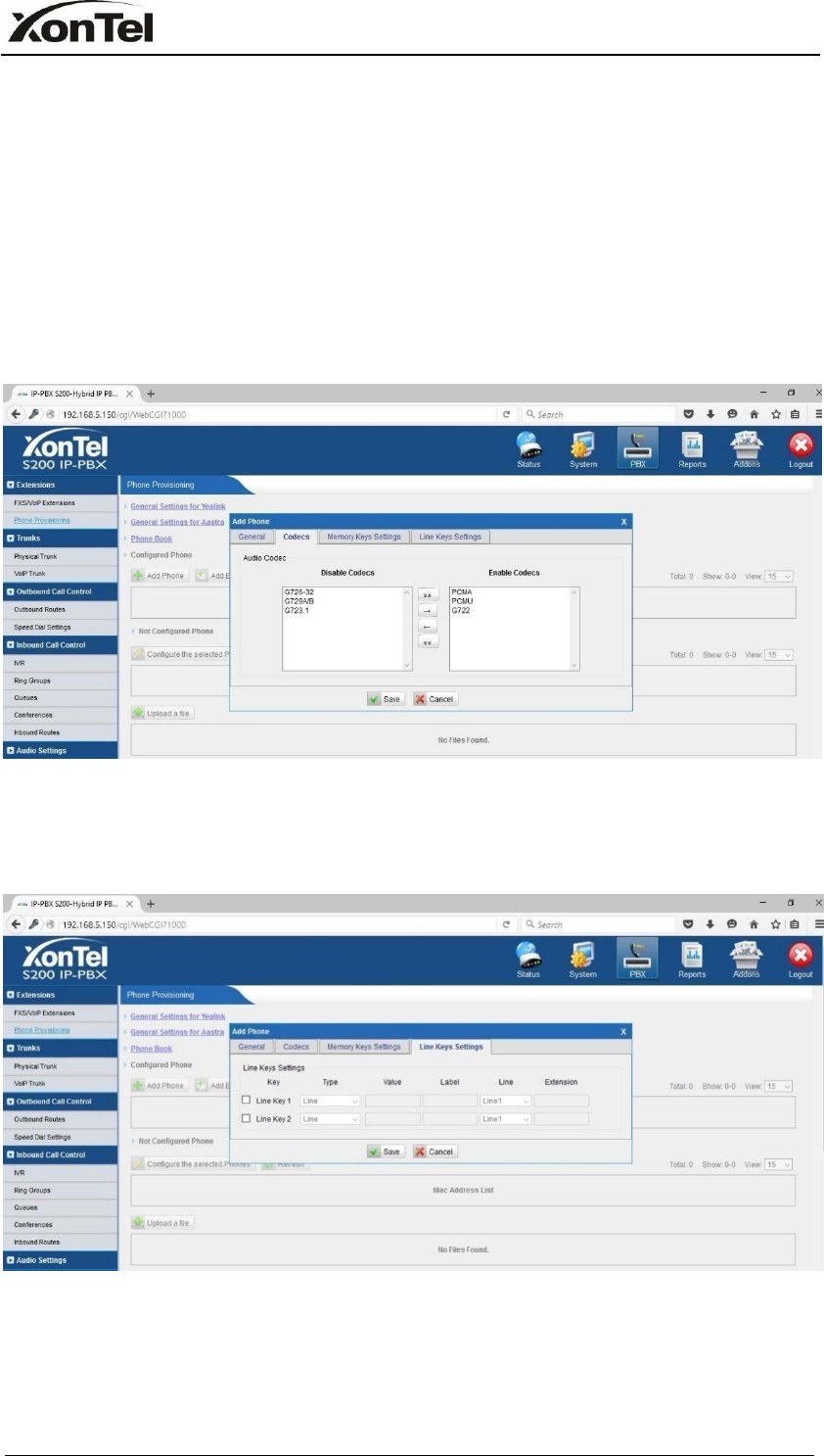The width and height of the screenshot is (824, 1456).
Task: Open Not Configured Phone View dropdown in Codecs screenshot
Action: pos(779,655)
